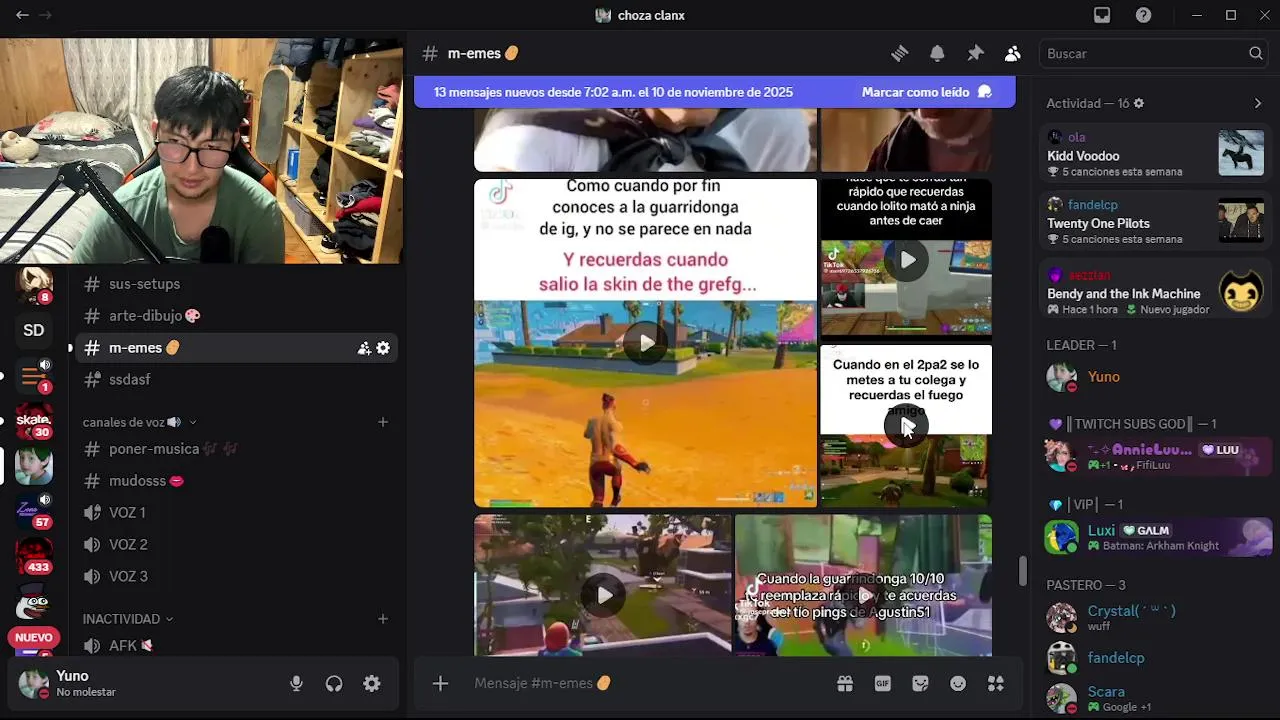
Task: Add channel to canales de voz
Action: 383,422
